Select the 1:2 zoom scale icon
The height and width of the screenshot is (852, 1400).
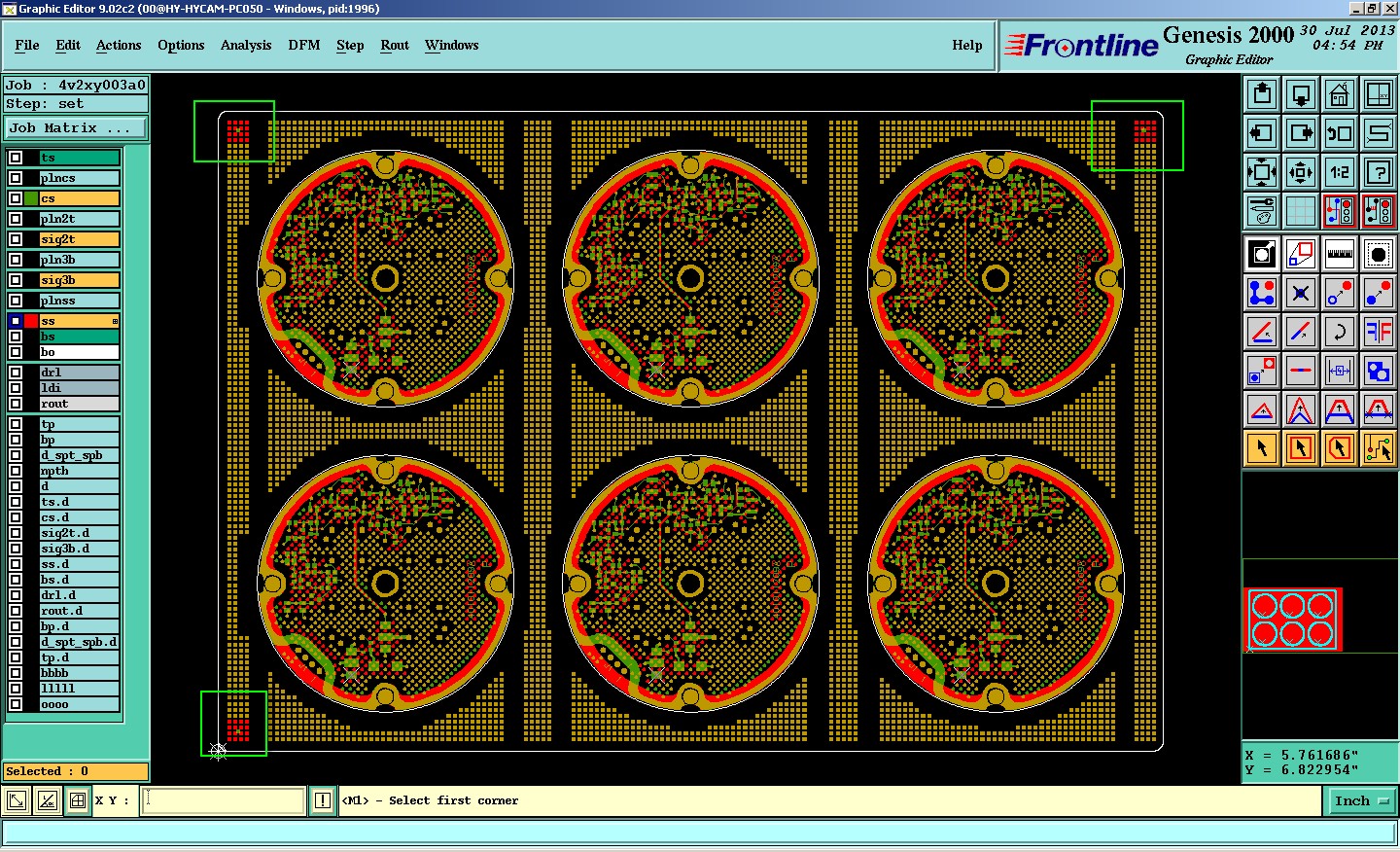coord(1339,172)
